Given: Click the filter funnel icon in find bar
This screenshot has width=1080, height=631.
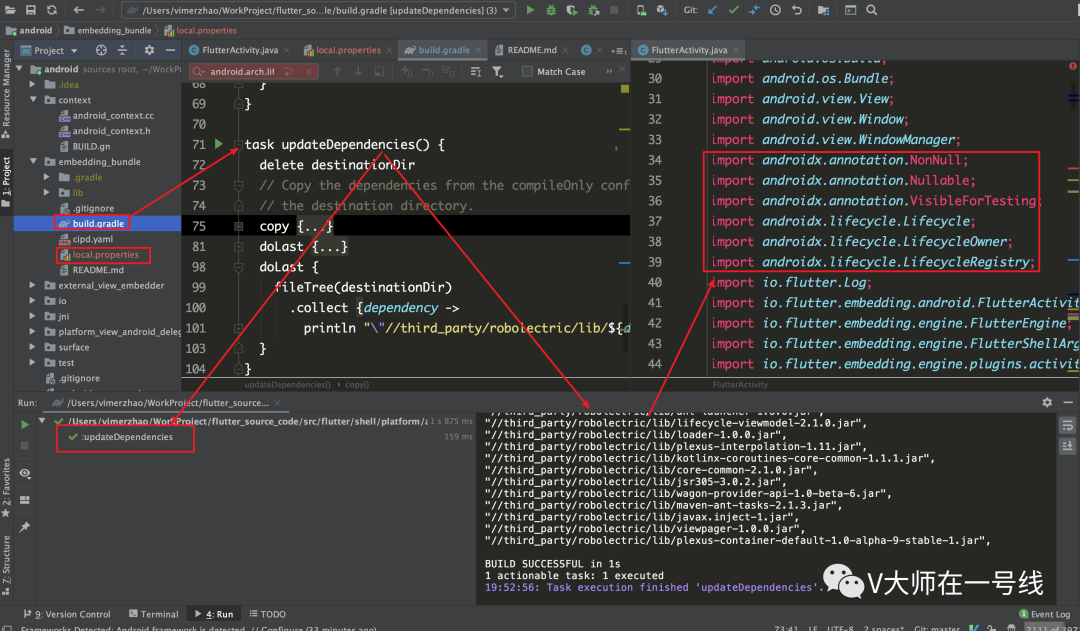Looking at the screenshot, I should (x=497, y=72).
